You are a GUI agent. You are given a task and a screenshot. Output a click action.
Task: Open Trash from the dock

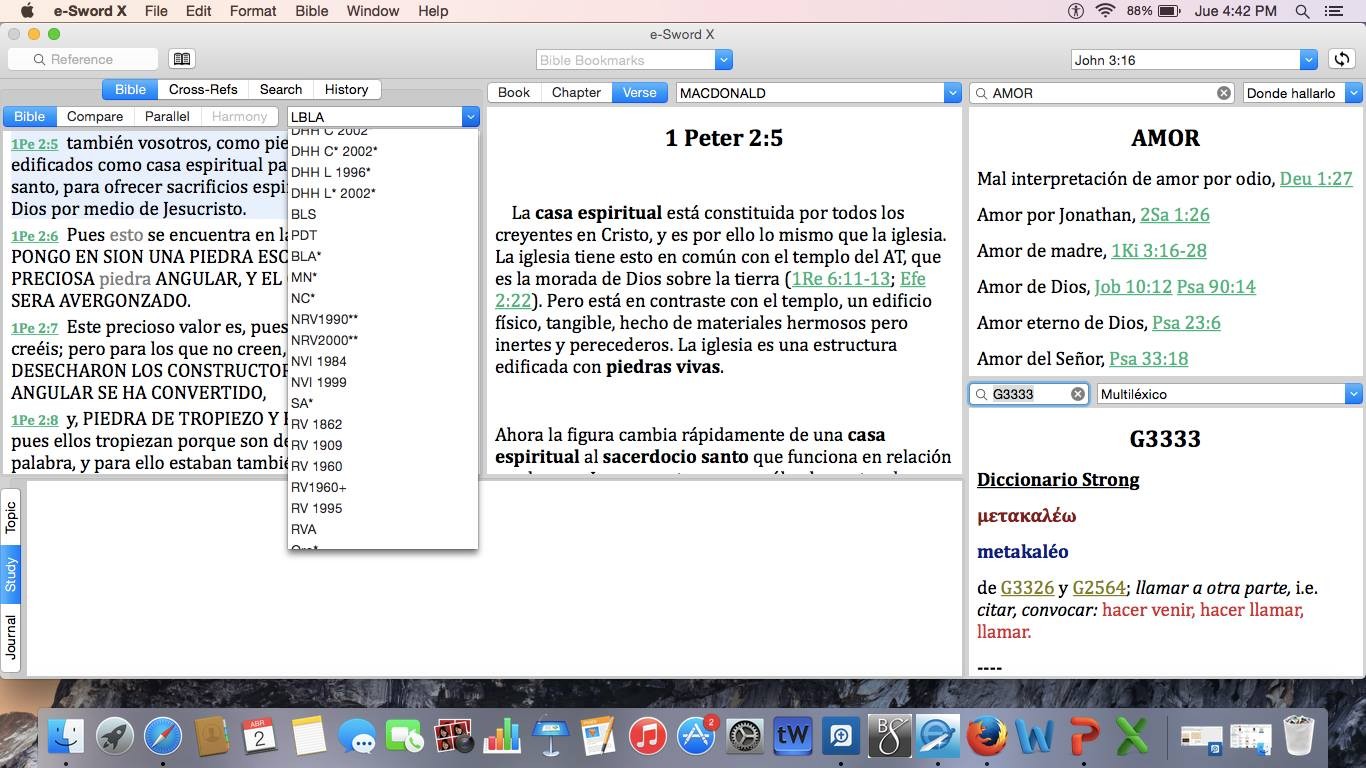pyautogui.click(x=1299, y=738)
